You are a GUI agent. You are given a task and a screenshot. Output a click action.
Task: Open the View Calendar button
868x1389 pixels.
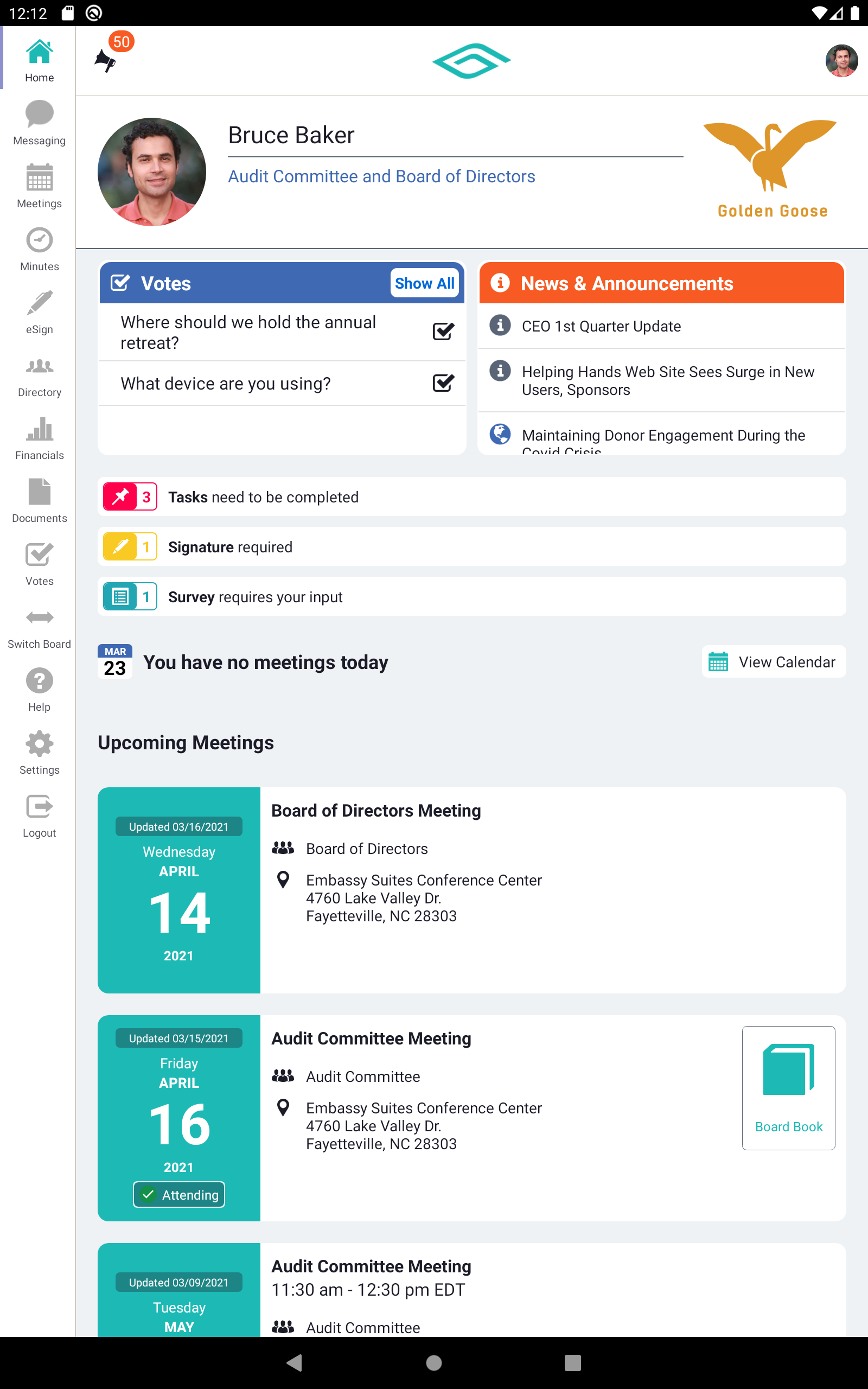[773, 662]
